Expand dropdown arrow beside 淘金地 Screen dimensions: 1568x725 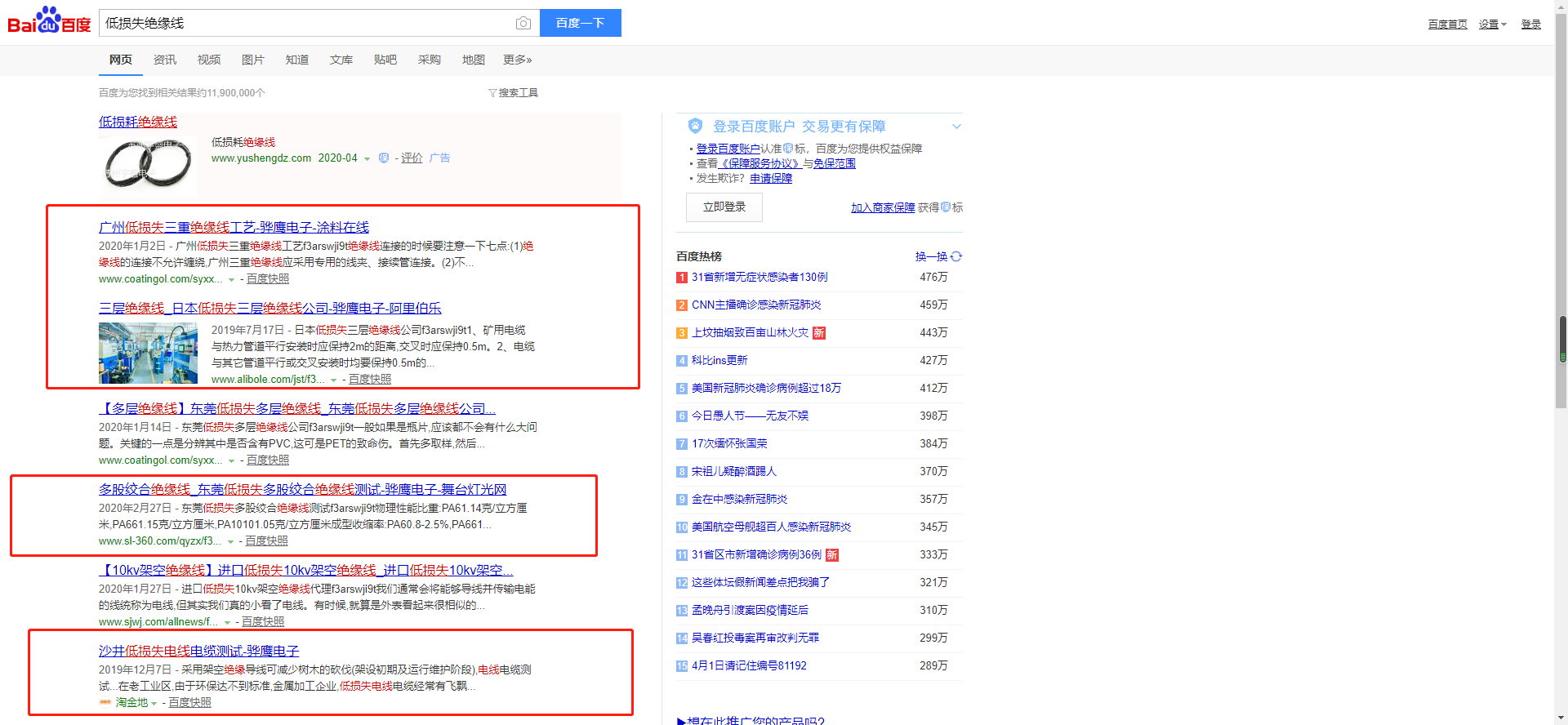pos(154,703)
